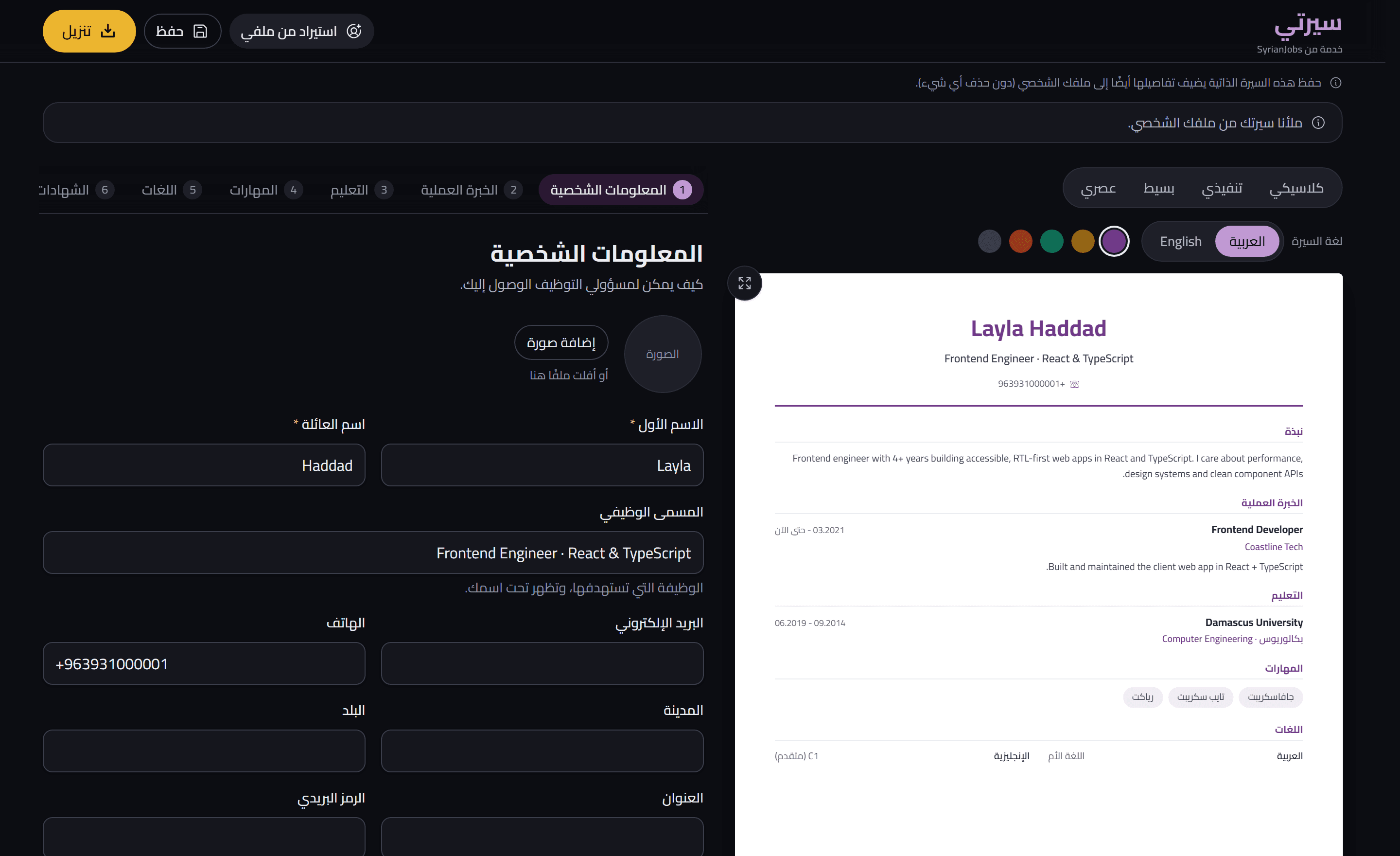Choose the amber accent color
The height and width of the screenshot is (856, 1400).
click(x=1083, y=242)
